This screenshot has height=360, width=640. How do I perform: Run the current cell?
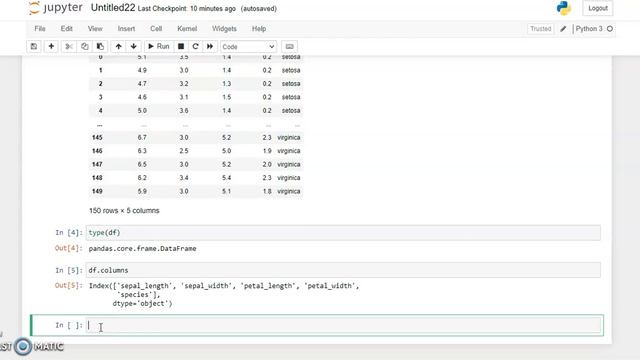(x=158, y=47)
